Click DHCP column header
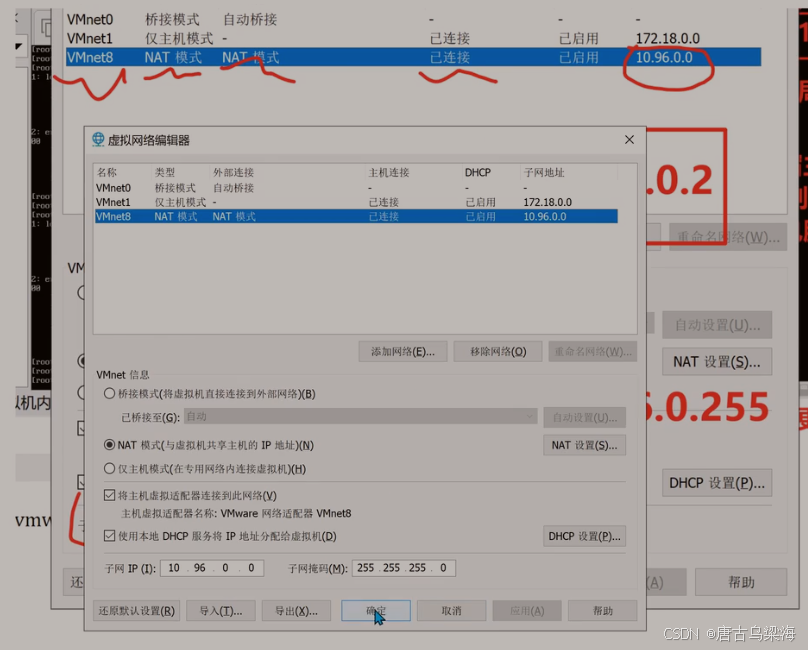The image size is (808, 650). tap(478, 173)
